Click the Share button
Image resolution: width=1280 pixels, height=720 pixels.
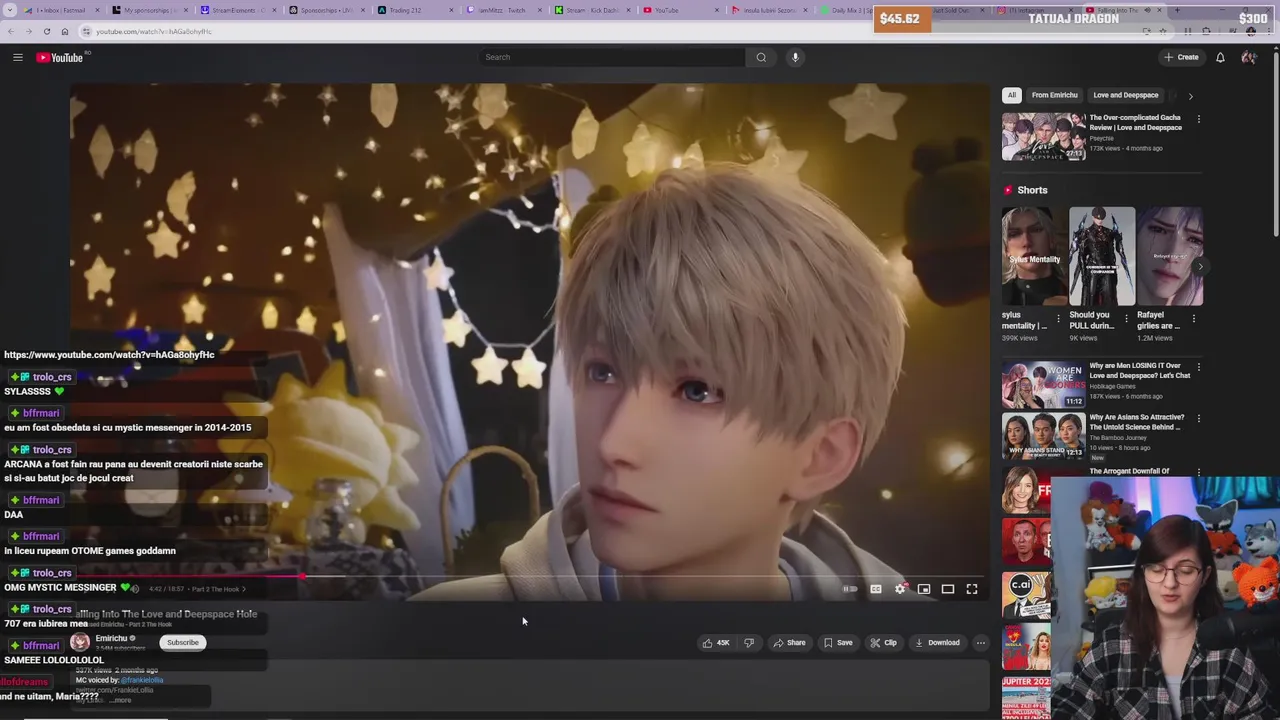click(x=789, y=643)
